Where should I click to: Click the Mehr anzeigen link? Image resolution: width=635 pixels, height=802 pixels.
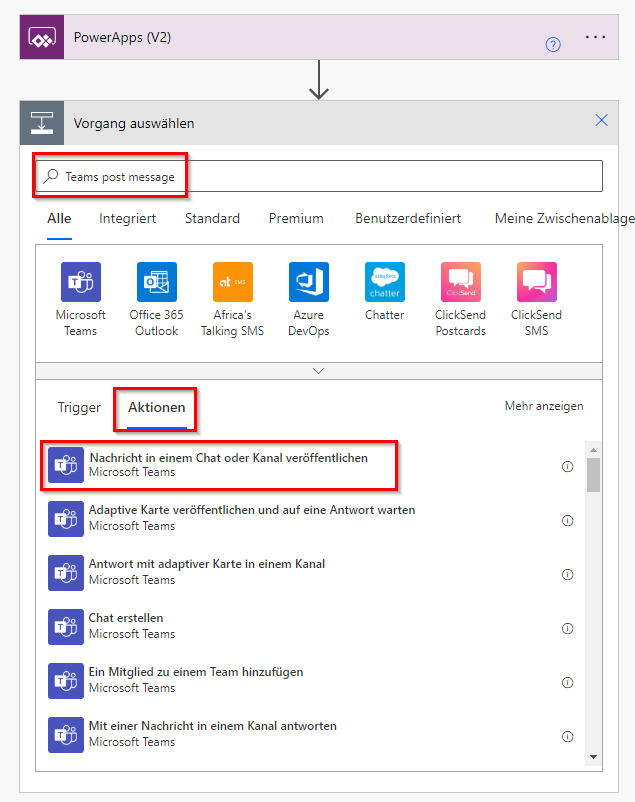coord(544,406)
